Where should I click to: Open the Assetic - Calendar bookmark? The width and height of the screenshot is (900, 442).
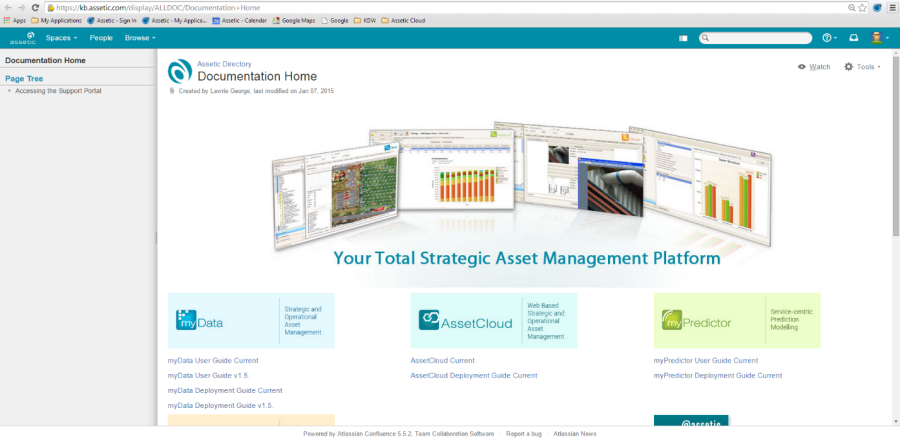[x=239, y=21]
